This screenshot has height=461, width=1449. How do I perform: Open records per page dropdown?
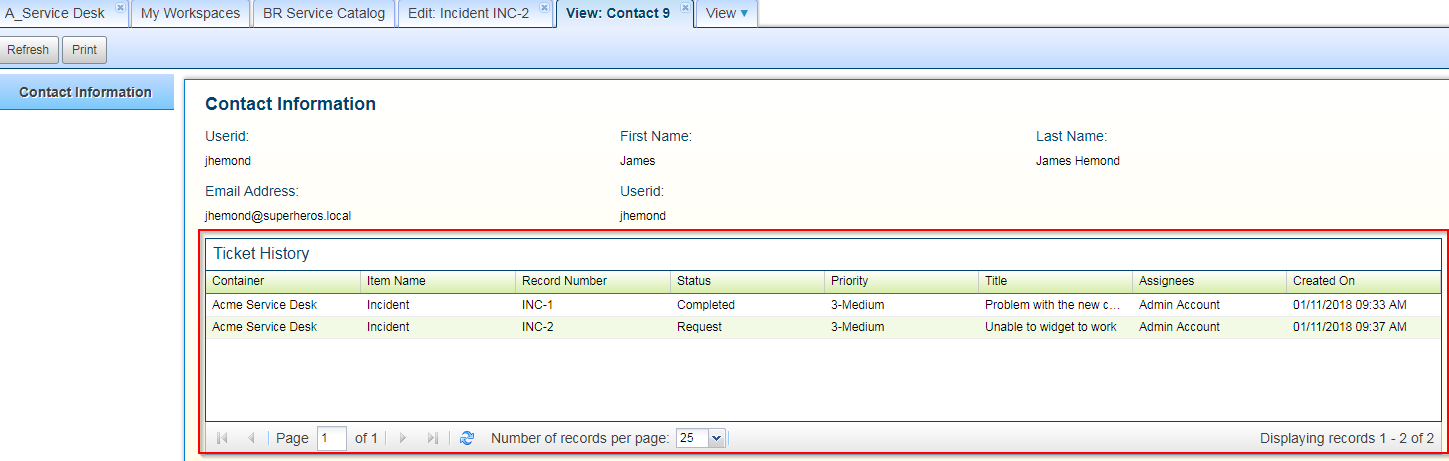click(716, 438)
